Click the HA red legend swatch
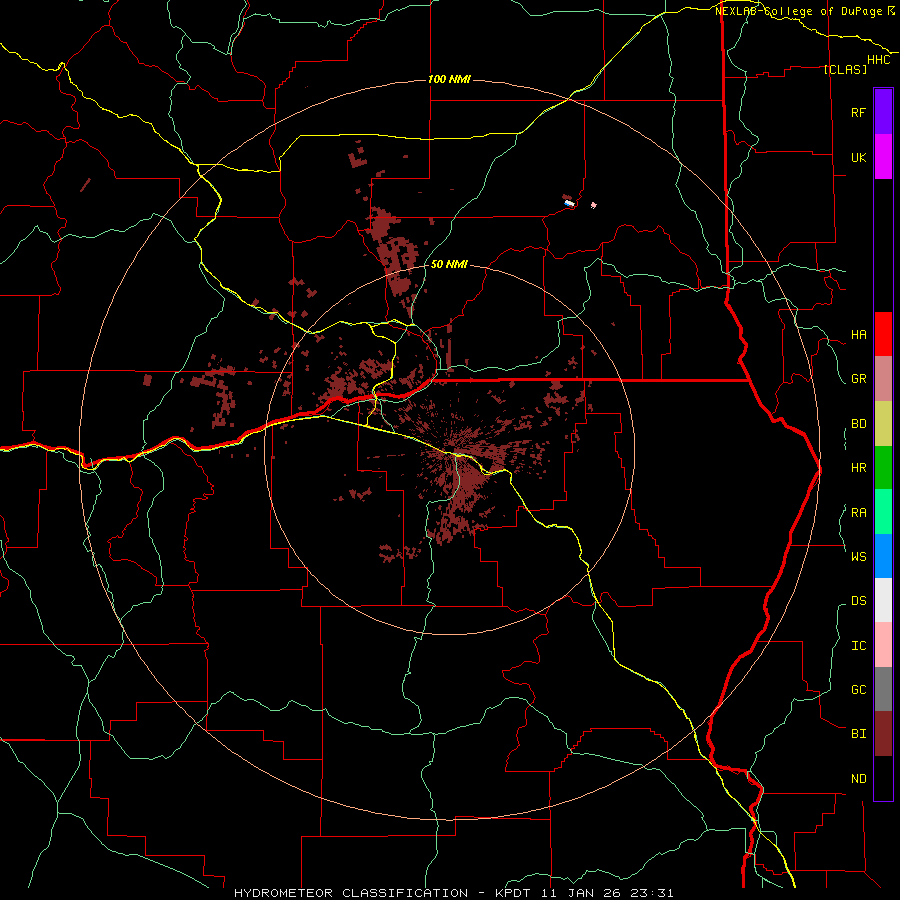 pyautogui.click(x=883, y=334)
